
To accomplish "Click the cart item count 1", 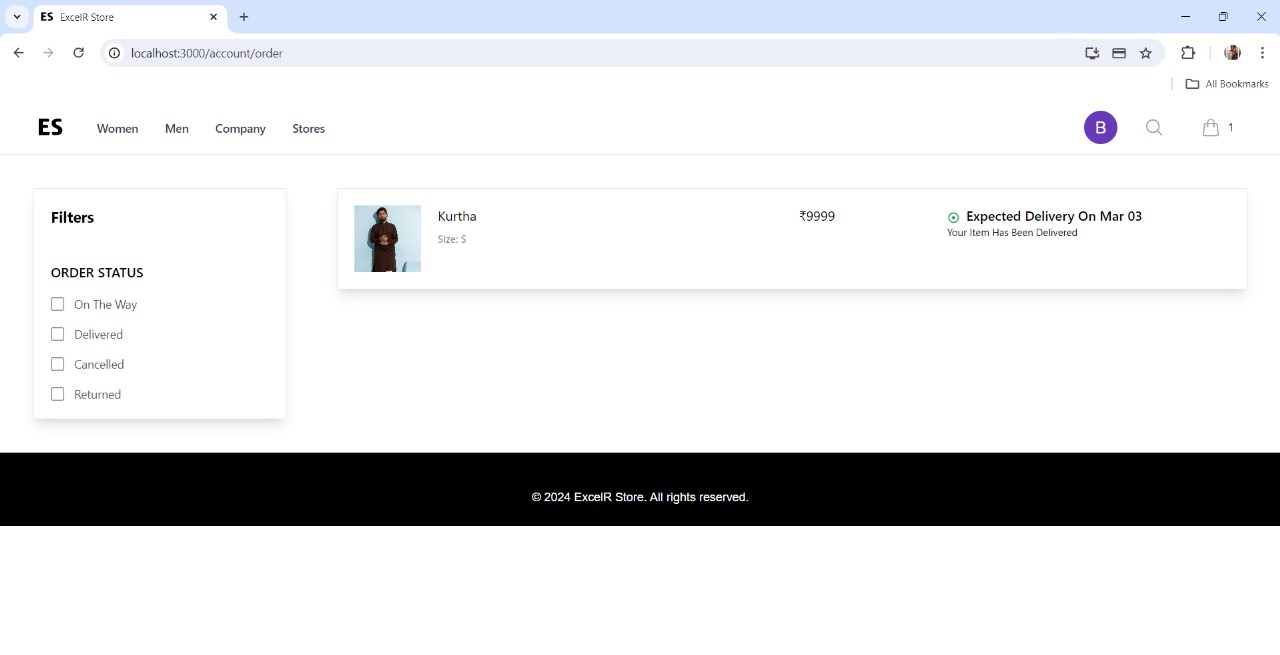I will 1230,128.
